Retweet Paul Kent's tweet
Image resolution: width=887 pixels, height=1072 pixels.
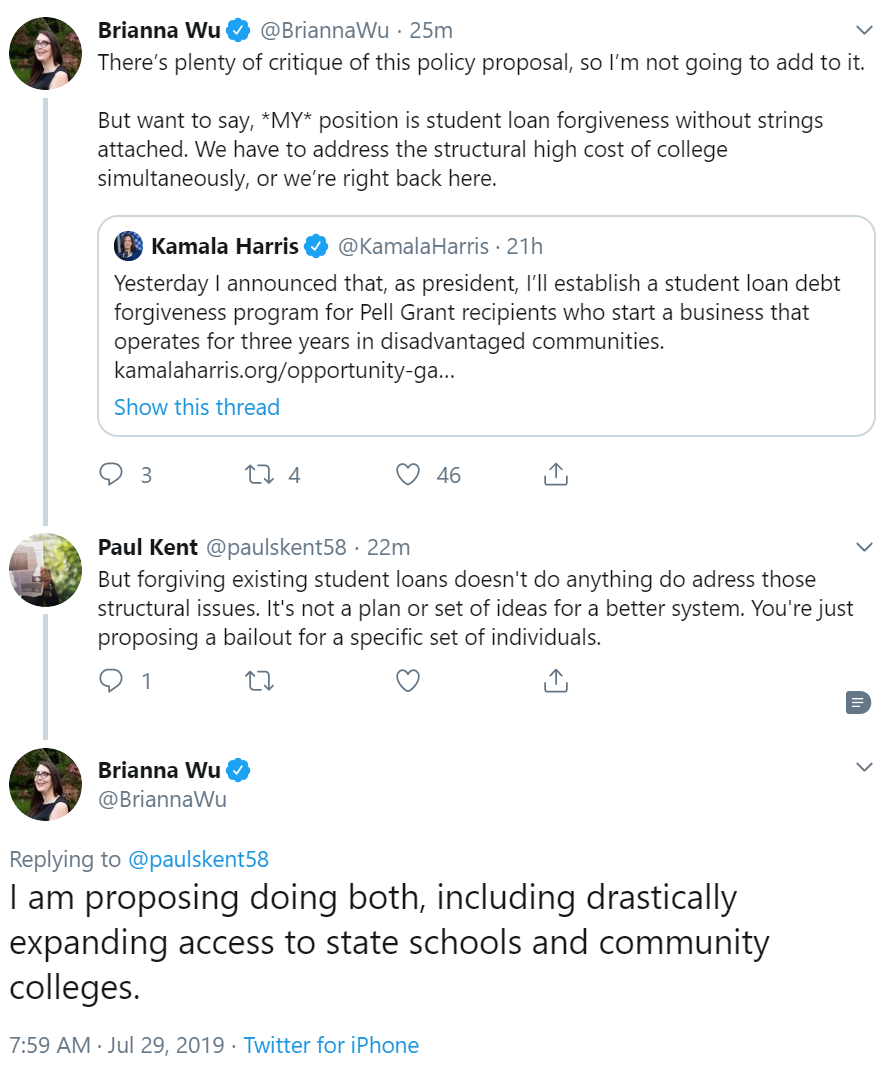click(x=259, y=681)
